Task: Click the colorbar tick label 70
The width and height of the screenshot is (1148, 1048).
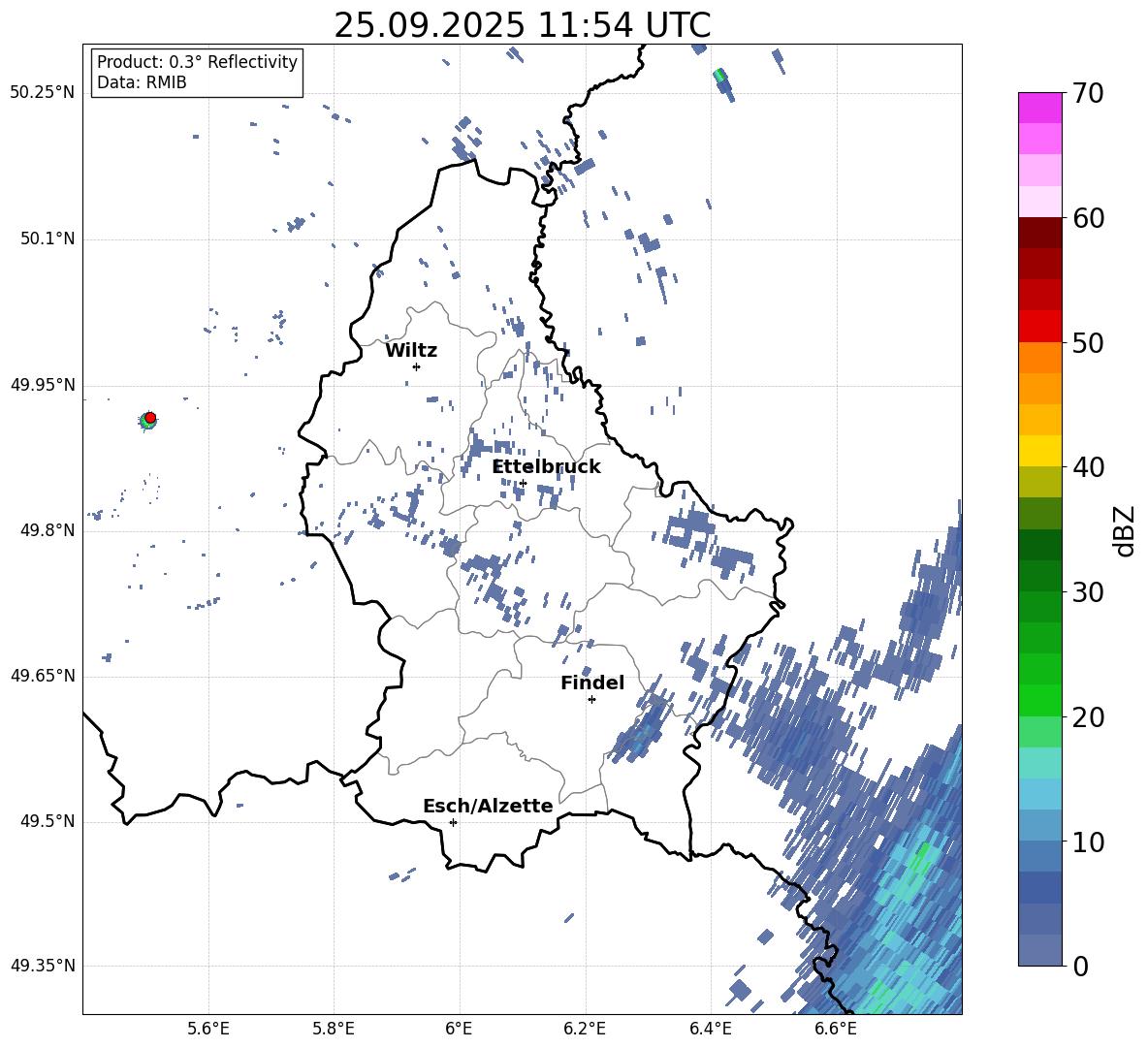Action: [x=1088, y=94]
